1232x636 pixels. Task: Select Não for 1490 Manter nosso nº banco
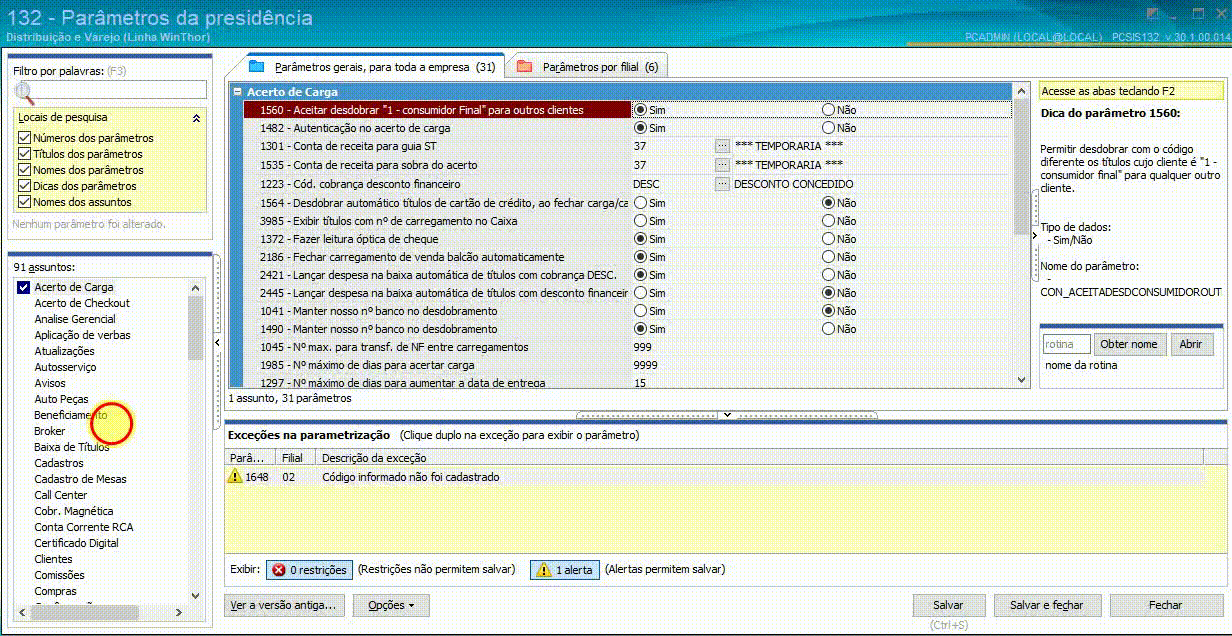[x=828, y=329]
